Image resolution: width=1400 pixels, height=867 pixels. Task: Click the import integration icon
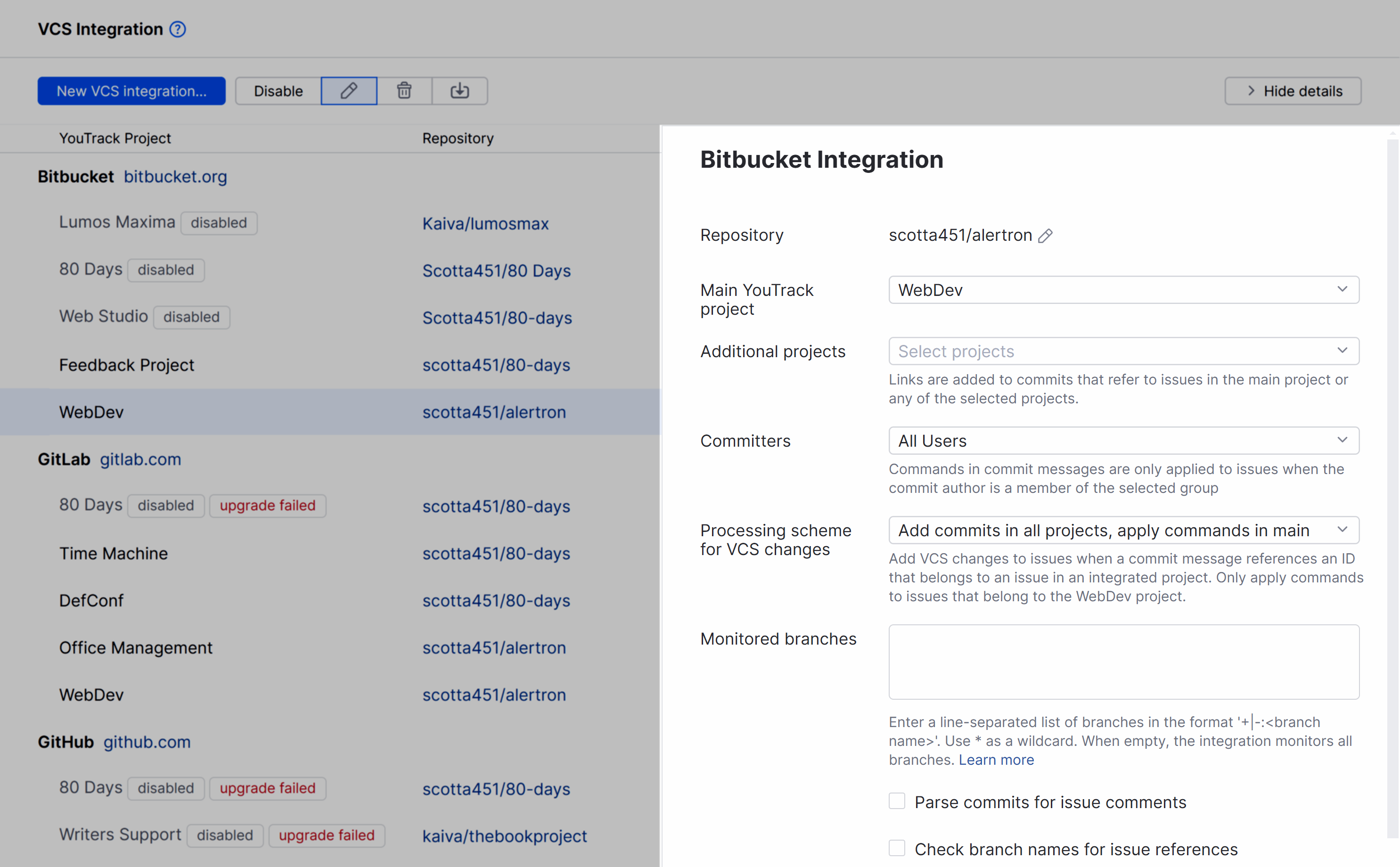tap(459, 90)
